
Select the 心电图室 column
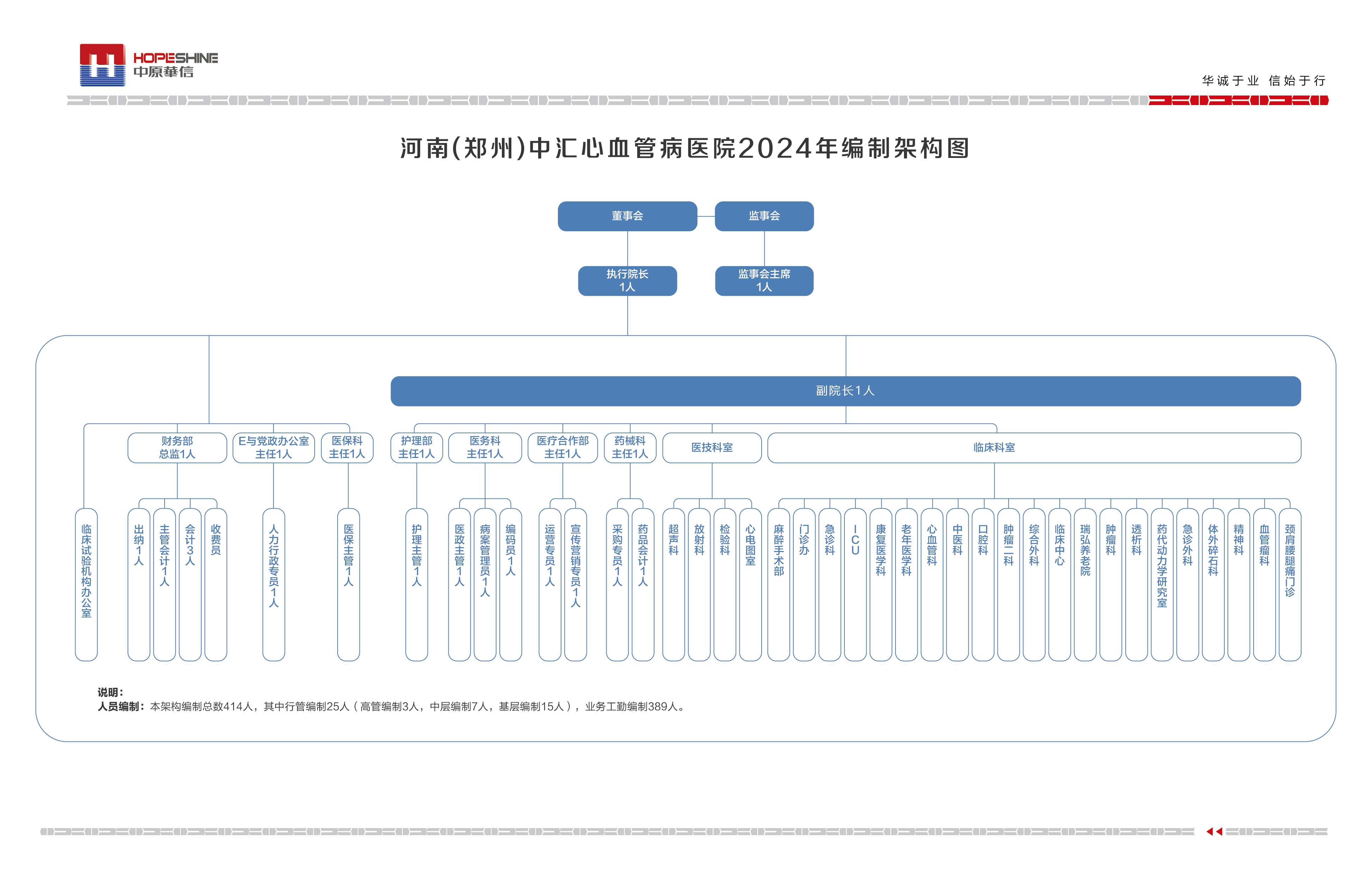[x=750, y=585]
